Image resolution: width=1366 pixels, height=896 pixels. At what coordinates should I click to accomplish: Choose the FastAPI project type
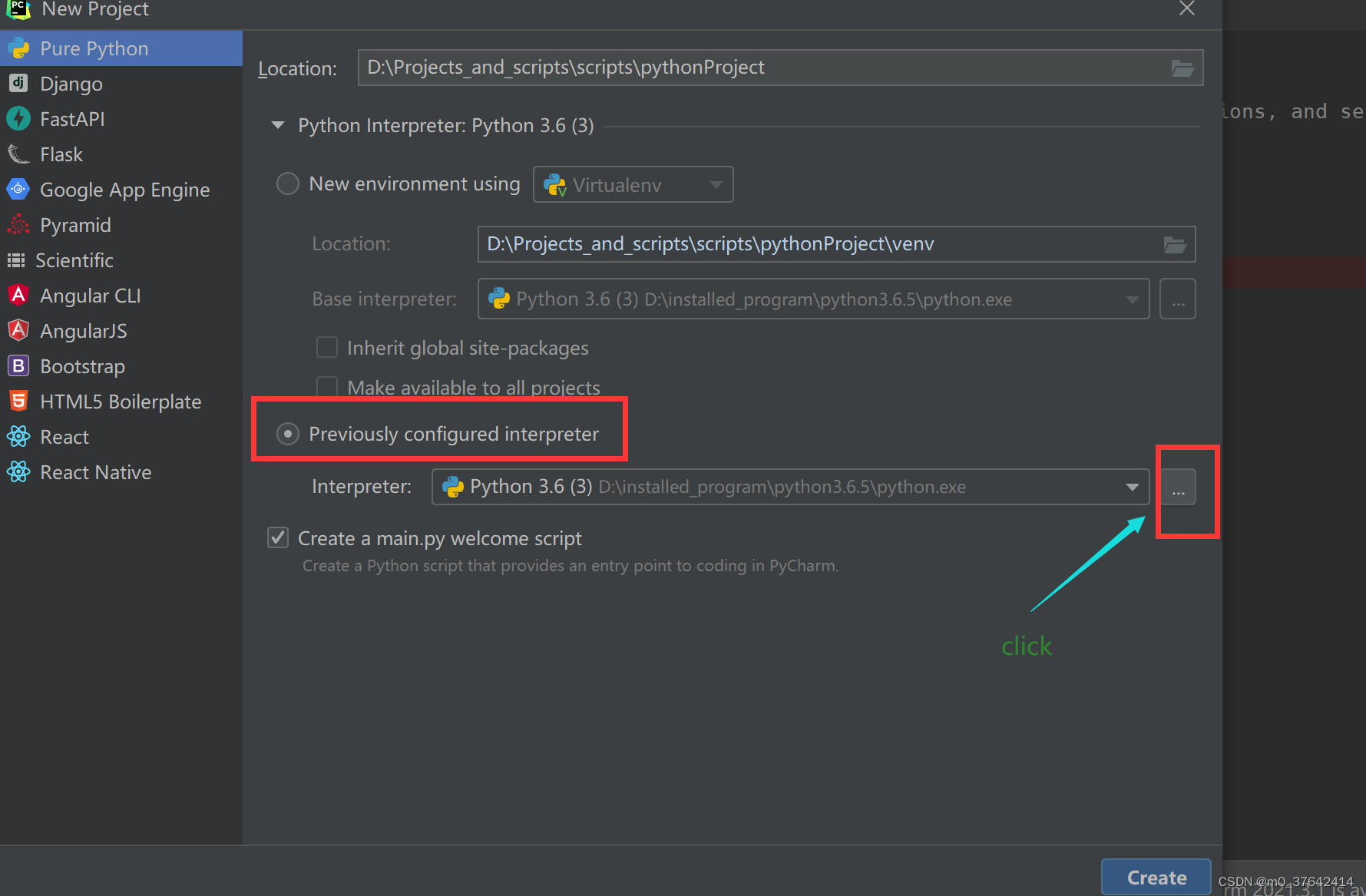(121, 119)
